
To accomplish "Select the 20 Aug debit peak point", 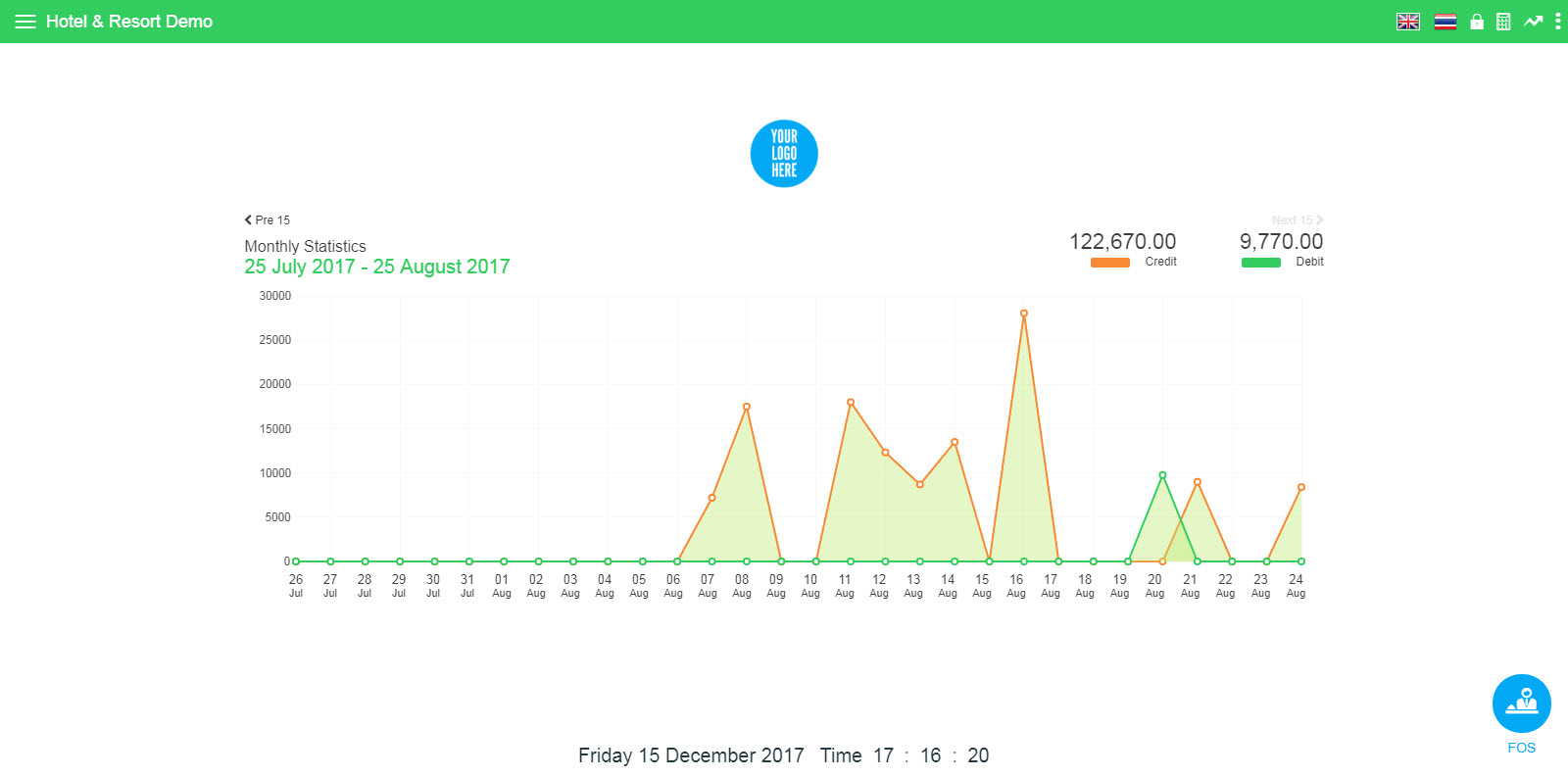I will pos(1162,475).
